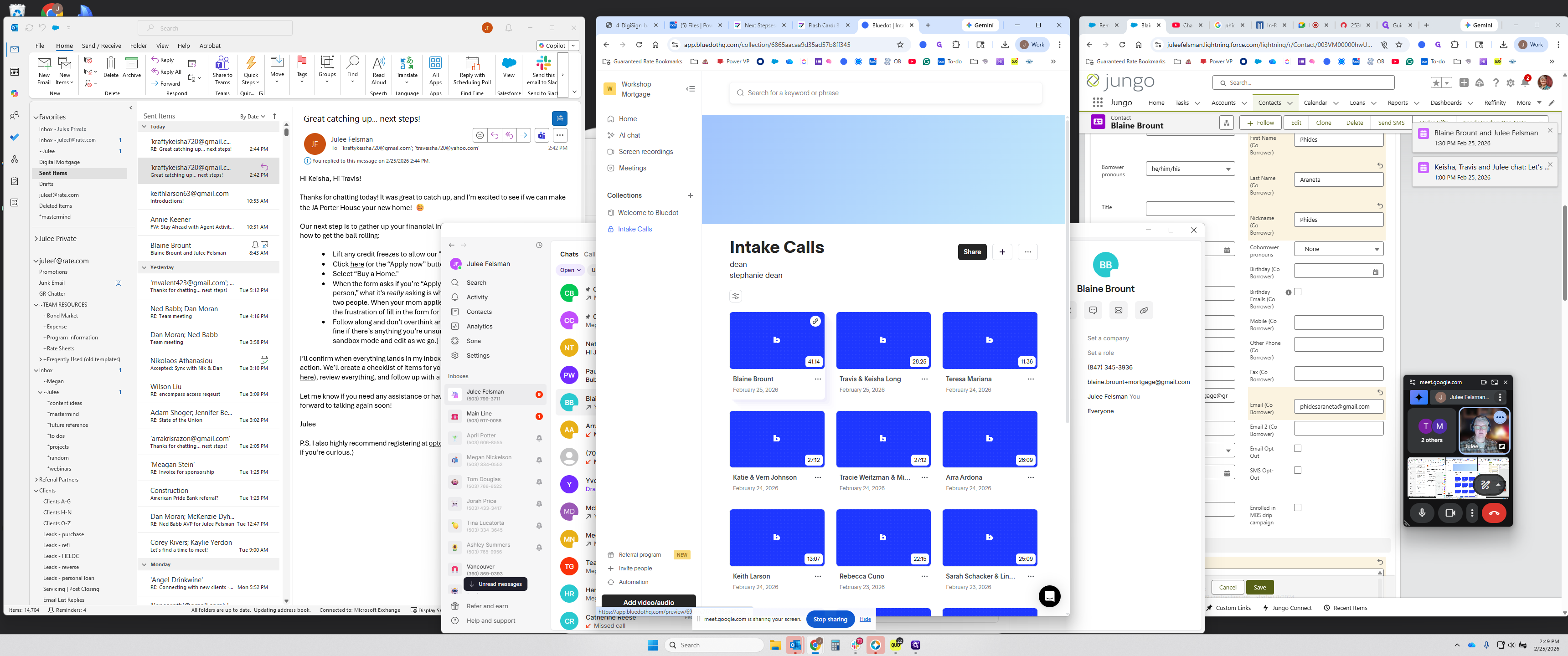The width and height of the screenshot is (1568, 656).
Task: Open Screen recordings in Bluedot sidebar
Action: 645,152
